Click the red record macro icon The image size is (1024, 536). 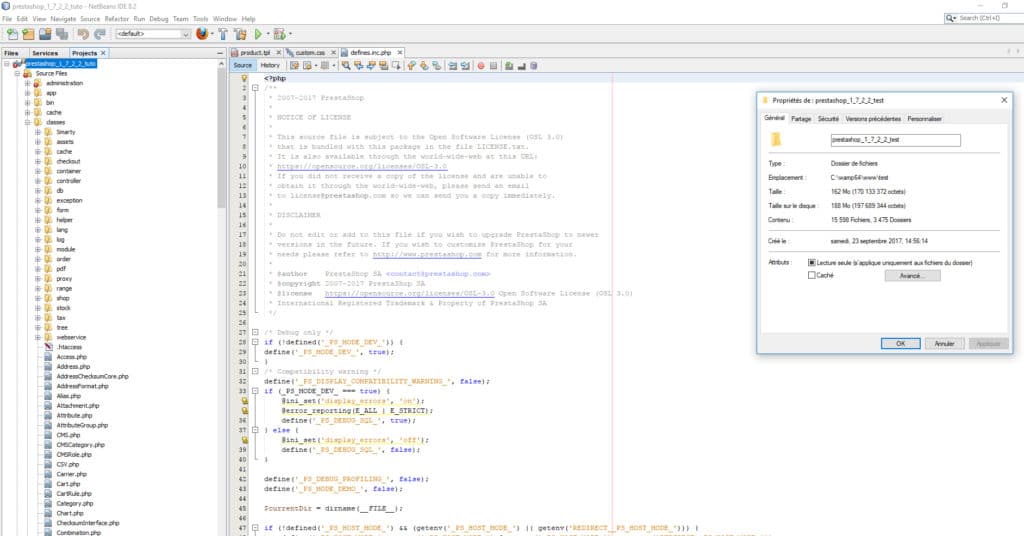pyautogui.click(x=481, y=65)
